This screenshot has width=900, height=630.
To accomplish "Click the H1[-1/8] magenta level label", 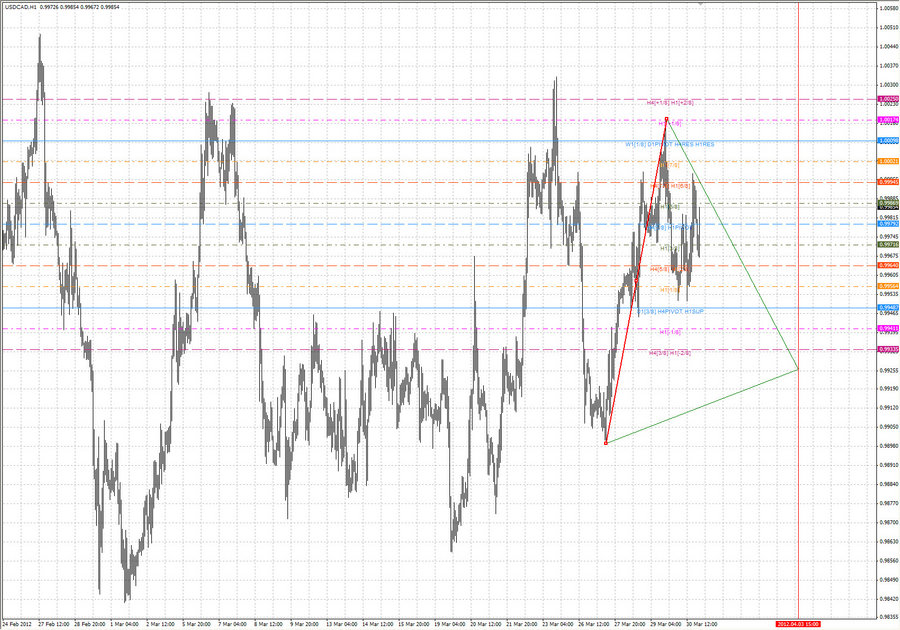I will coord(668,333).
